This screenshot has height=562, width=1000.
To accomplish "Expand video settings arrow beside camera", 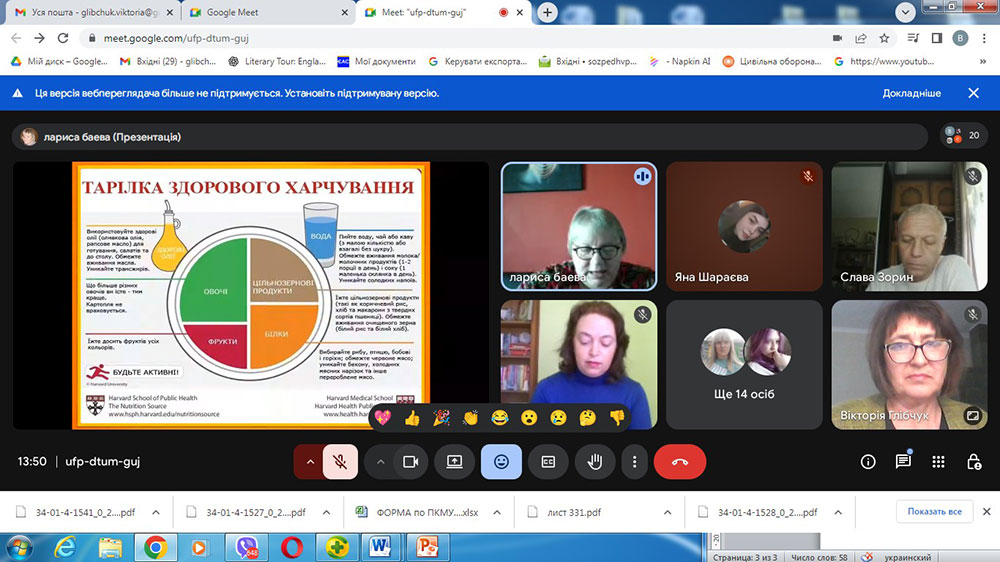I will (380, 462).
